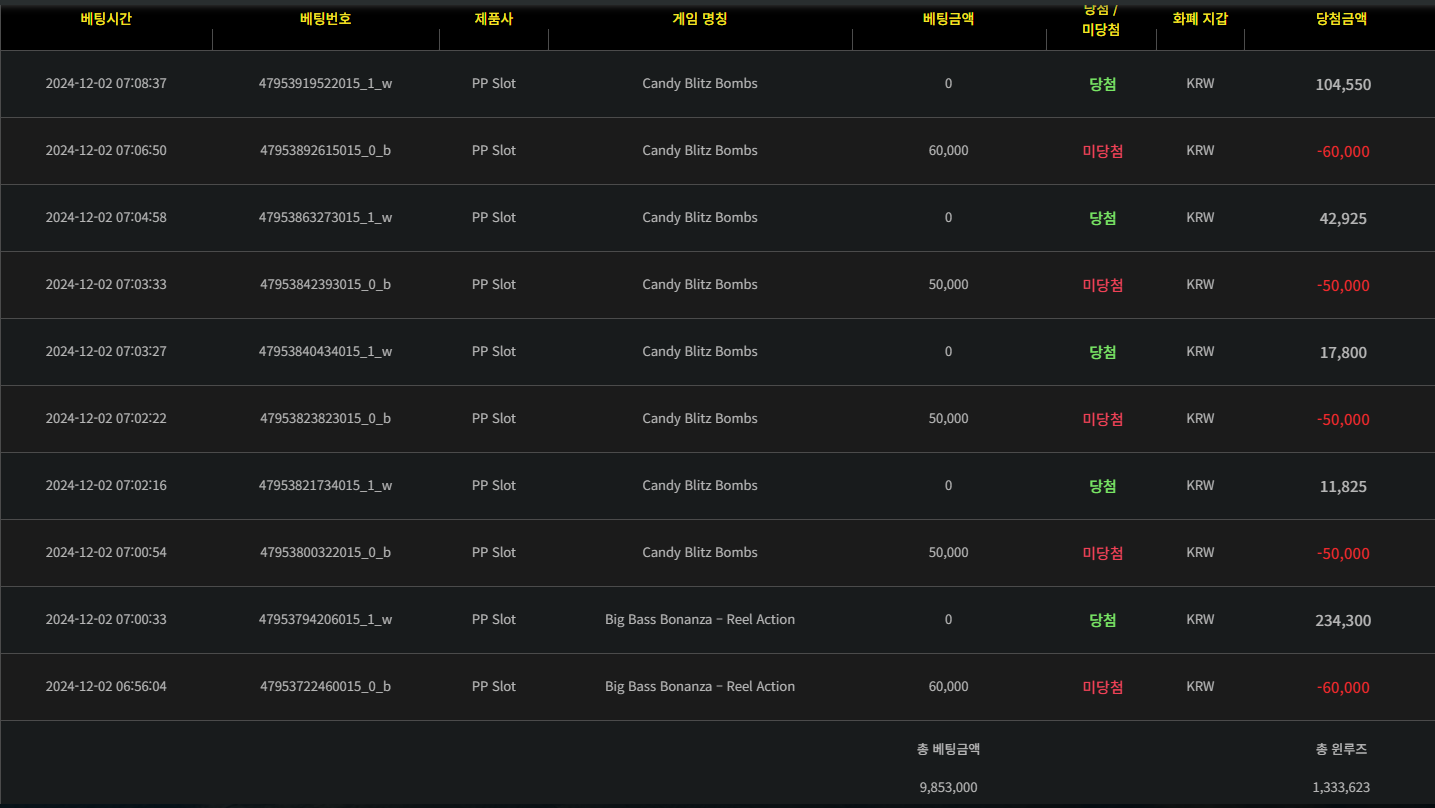The height and width of the screenshot is (808, 1435).
Task: Click 당첨 status in the 07:00:33 row
Action: click(x=1102, y=620)
